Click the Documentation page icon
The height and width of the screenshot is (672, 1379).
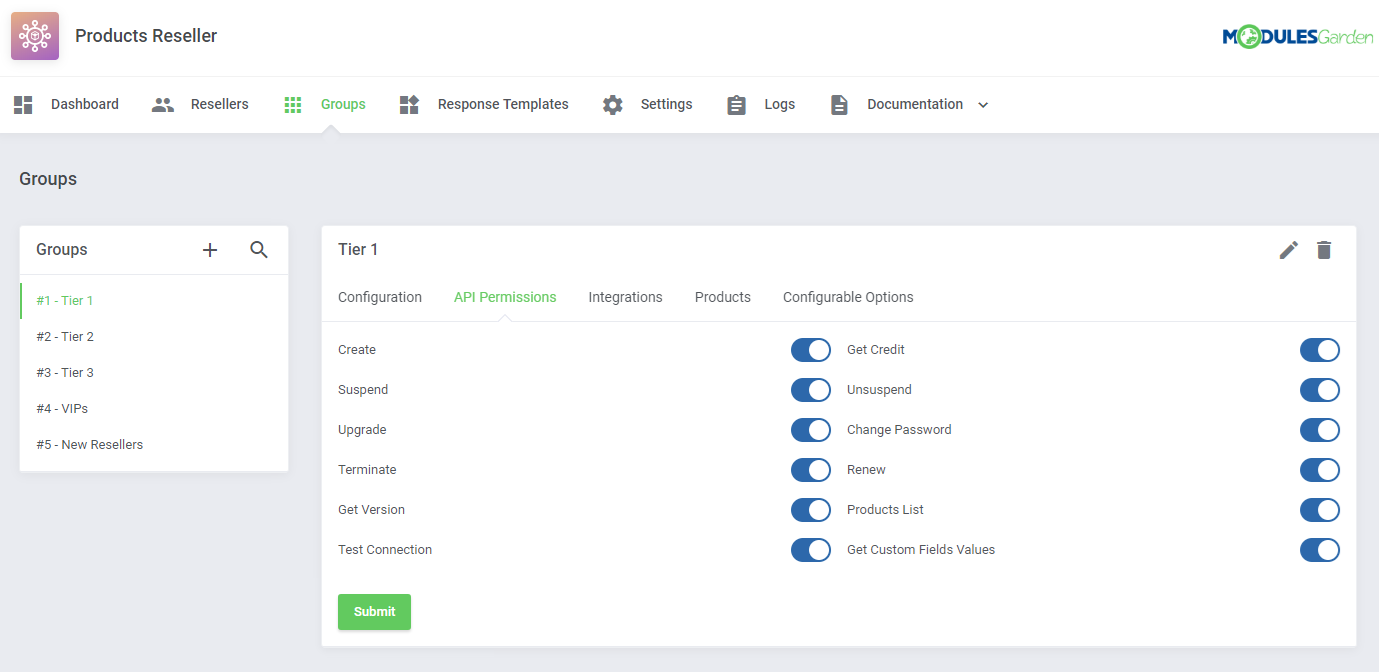pos(838,104)
